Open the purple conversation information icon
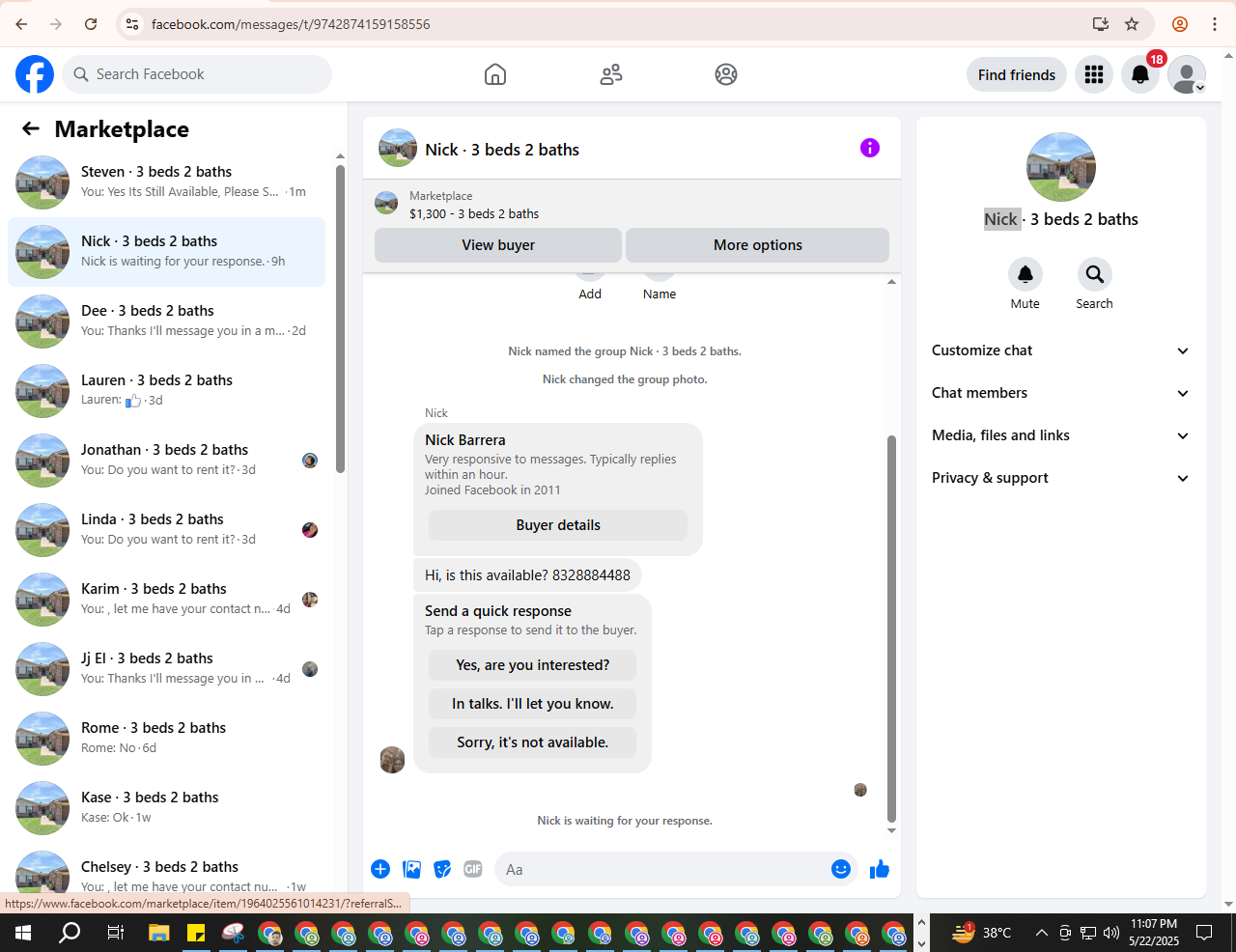 (x=870, y=148)
